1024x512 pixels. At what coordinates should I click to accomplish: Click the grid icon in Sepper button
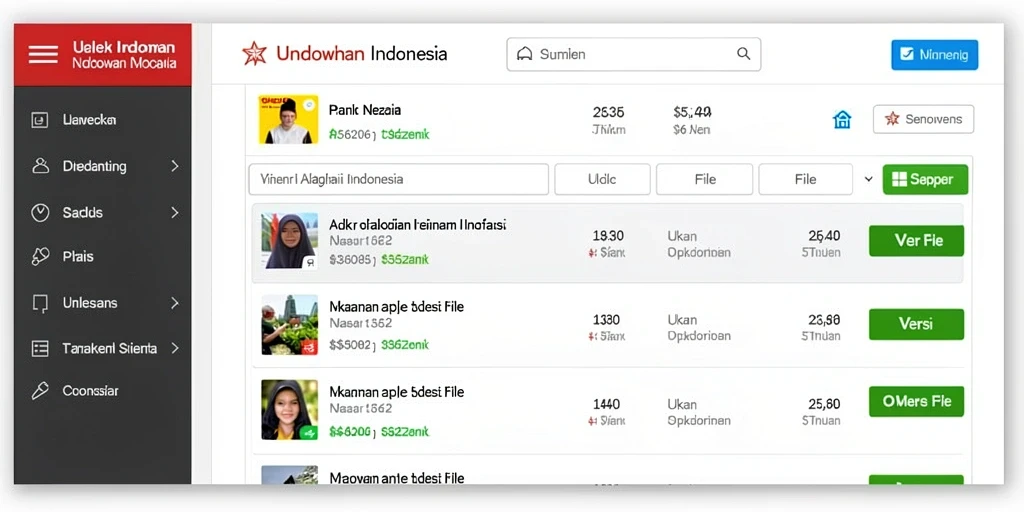[x=899, y=180]
